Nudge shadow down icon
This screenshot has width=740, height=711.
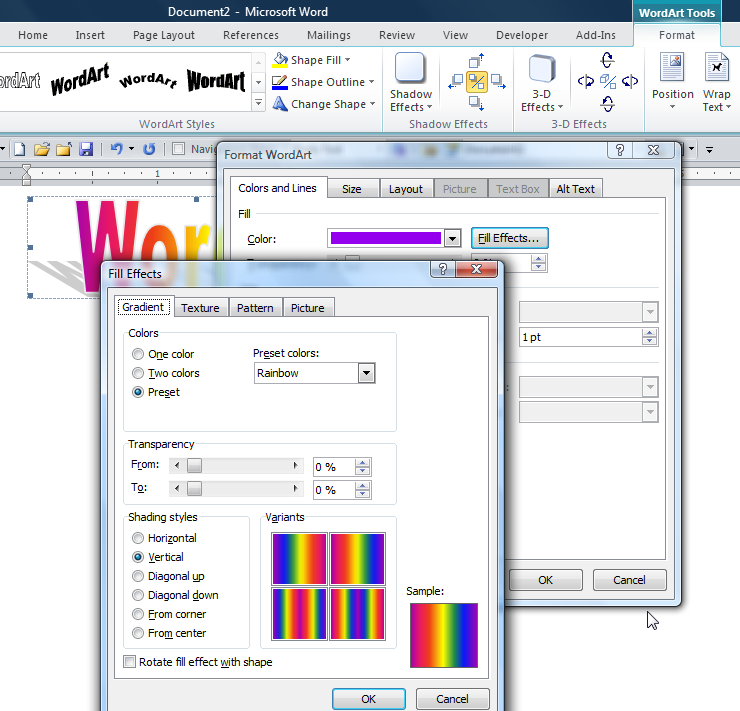pos(477,103)
